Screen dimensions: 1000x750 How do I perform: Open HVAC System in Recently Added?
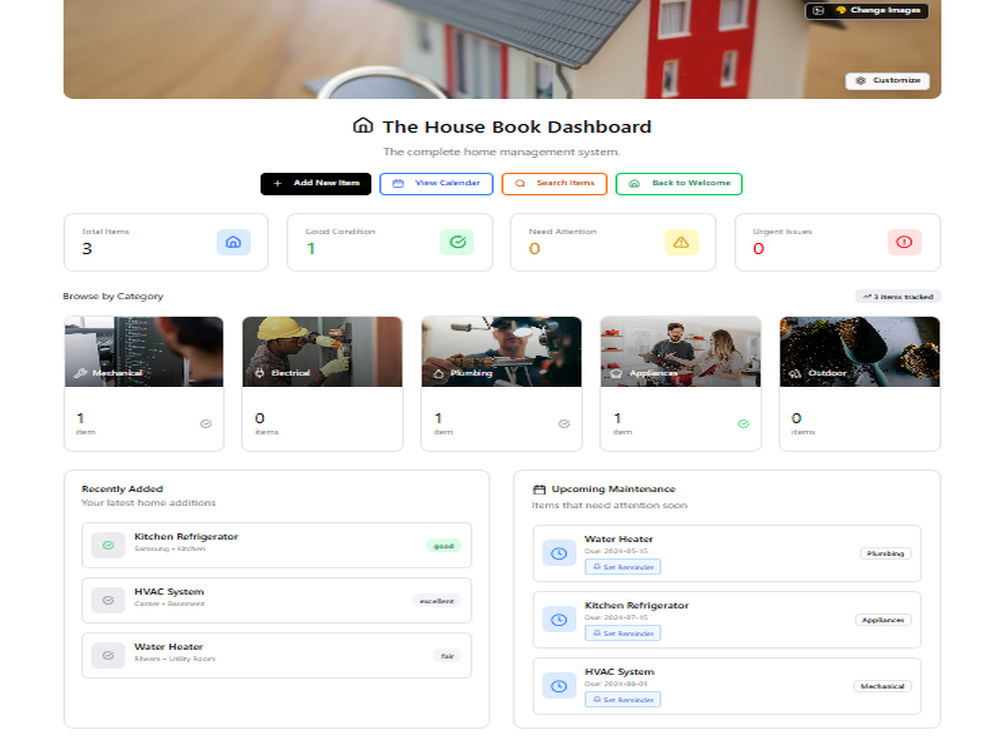(x=277, y=600)
